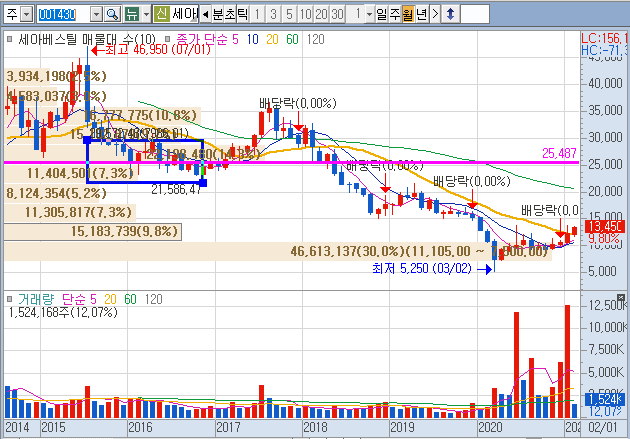Screen dimensions: 630x439
Task: Click the orange 20 price MA legend
Action: pyautogui.click(x=272, y=39)
